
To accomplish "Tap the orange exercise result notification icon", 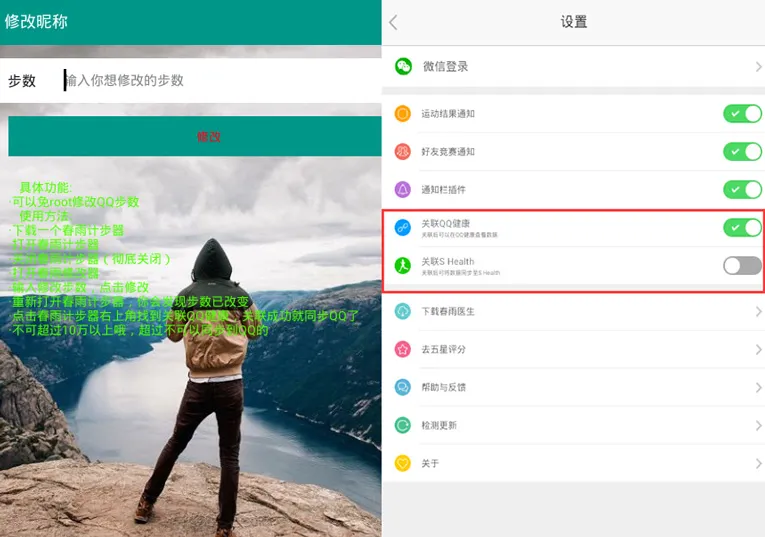I will [x=403, y=114].
